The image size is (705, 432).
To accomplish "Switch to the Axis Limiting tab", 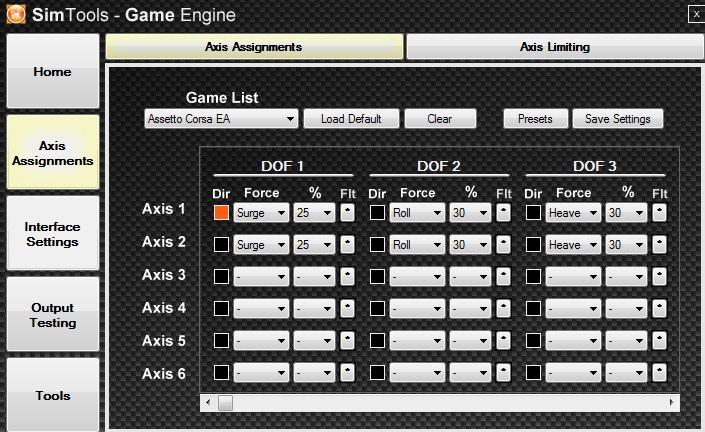I will click(x=554, y=47).
